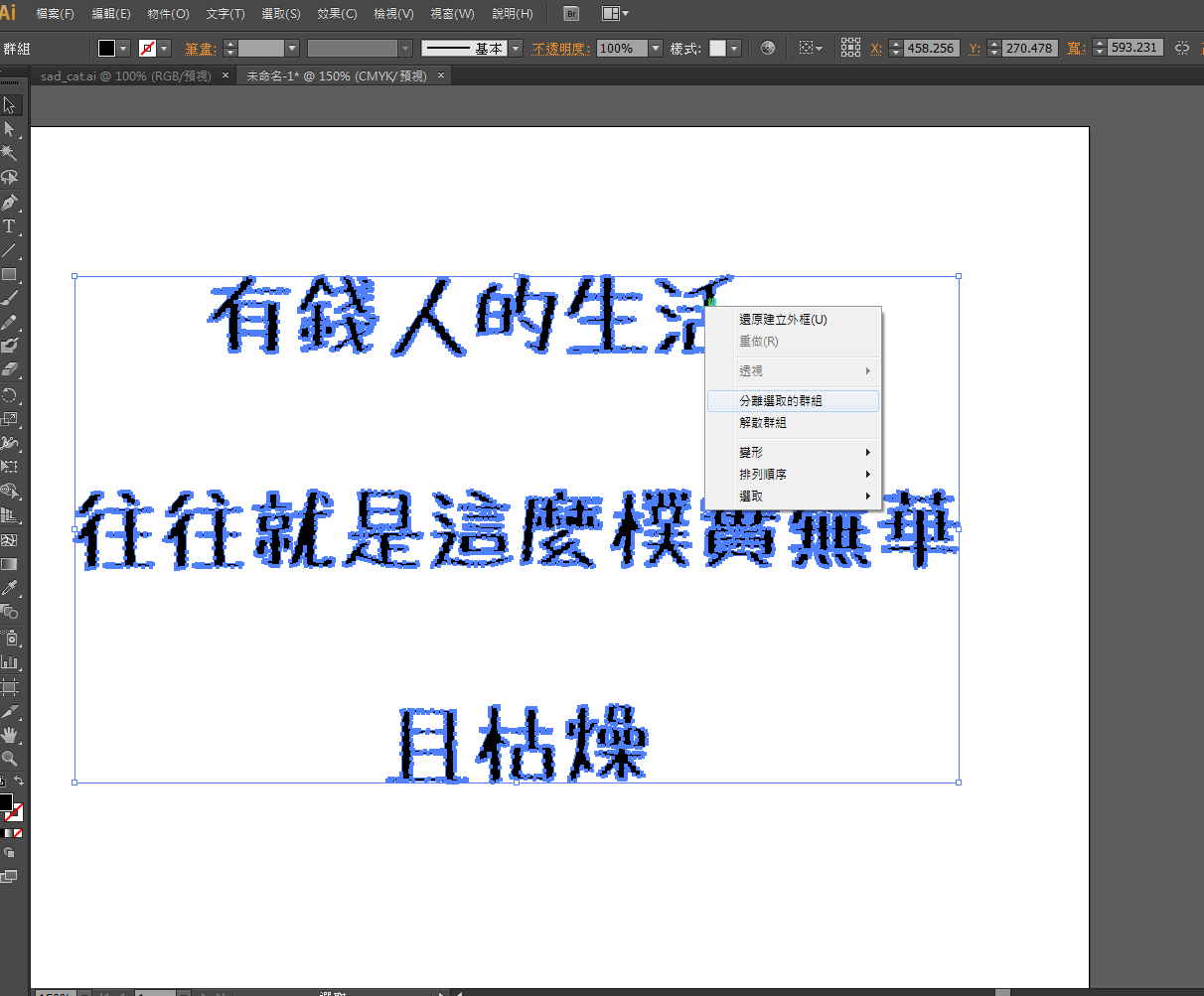This screenshot has height=996, width=1204.
Task: Choose 分離選取的群組 in context menu
Action: 793,401
